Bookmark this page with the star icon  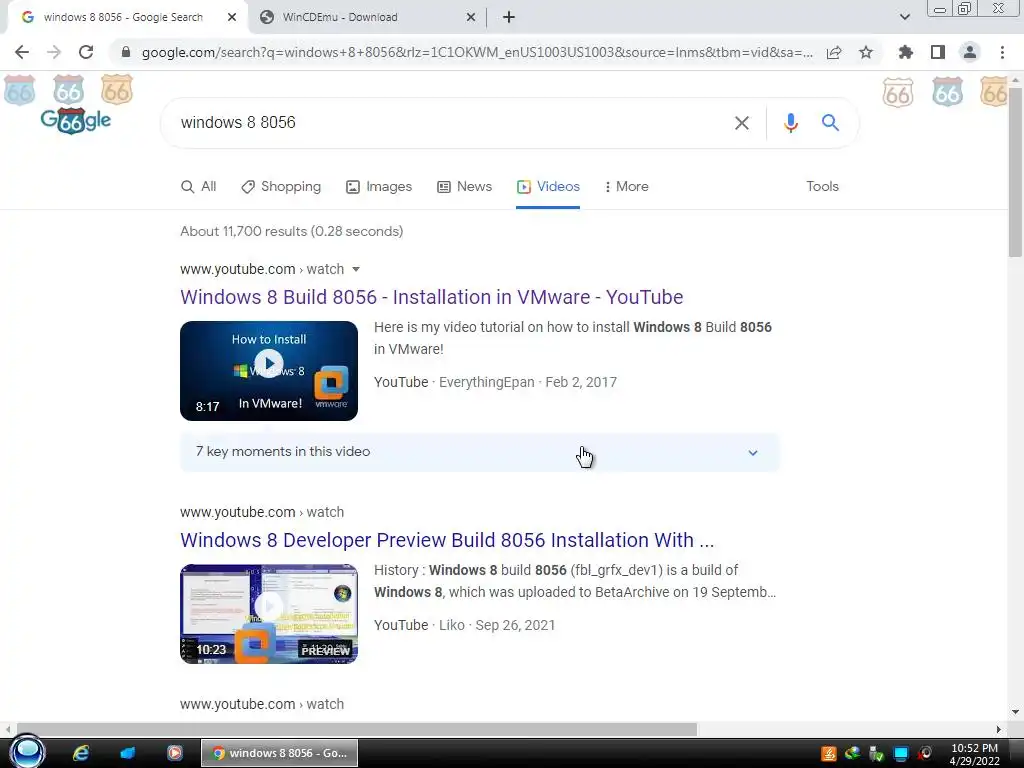coord(866,52)
